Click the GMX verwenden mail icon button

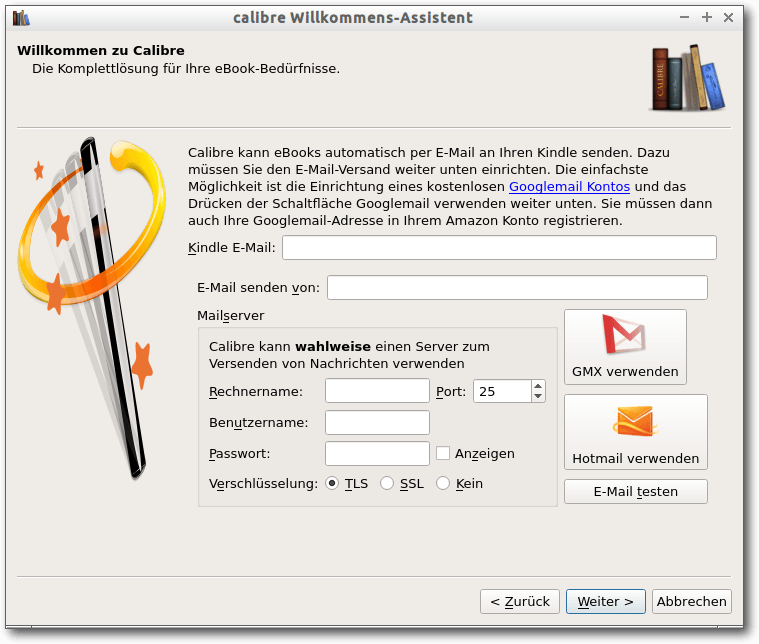625,347
